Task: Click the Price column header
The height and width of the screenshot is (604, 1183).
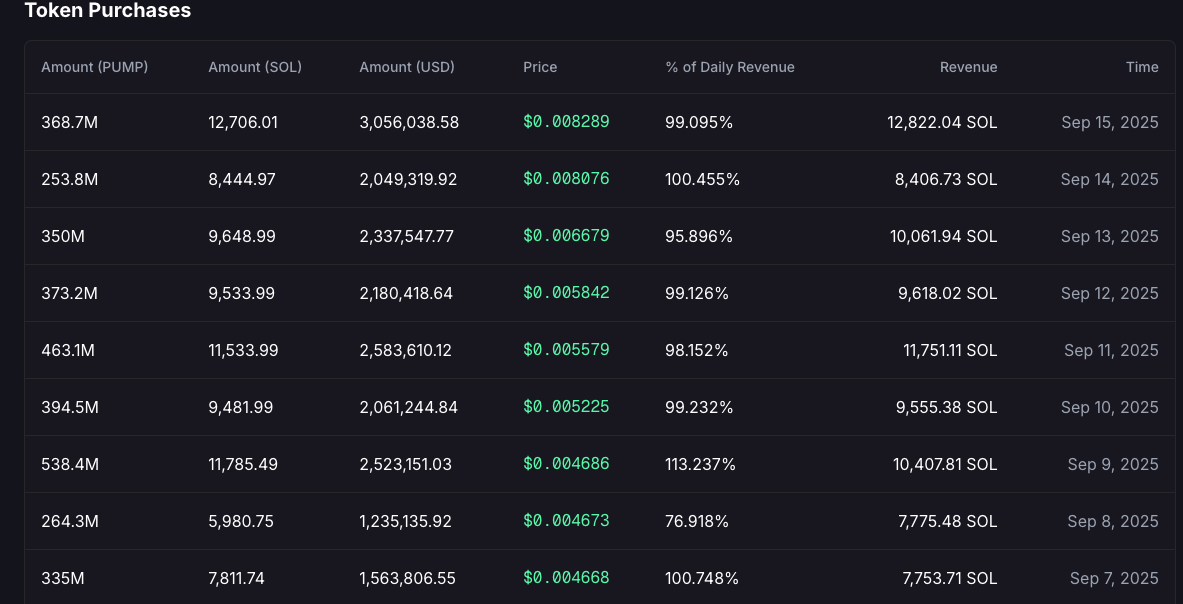Action: 540,67
